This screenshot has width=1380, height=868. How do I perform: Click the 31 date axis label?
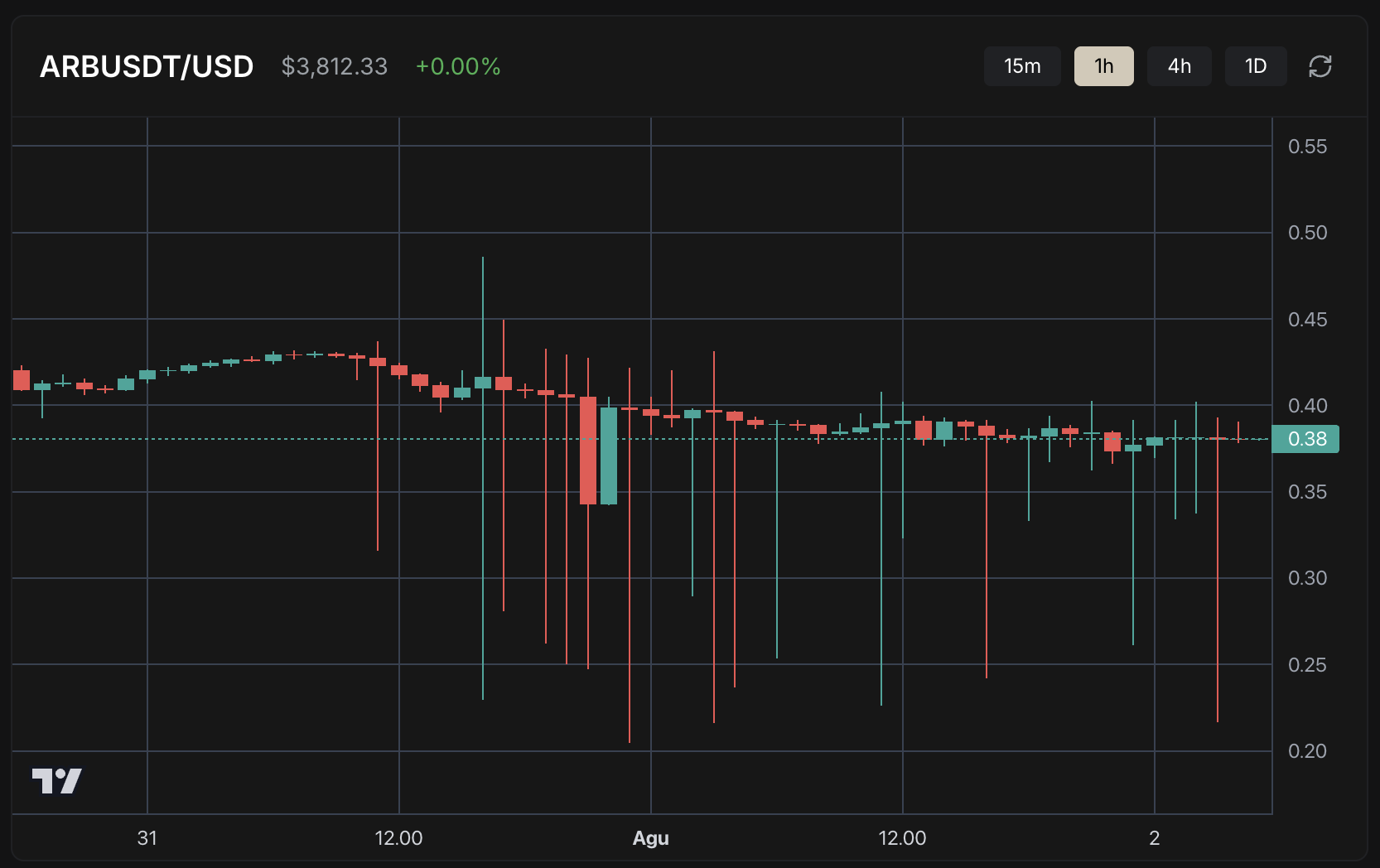tap(147, 838)
